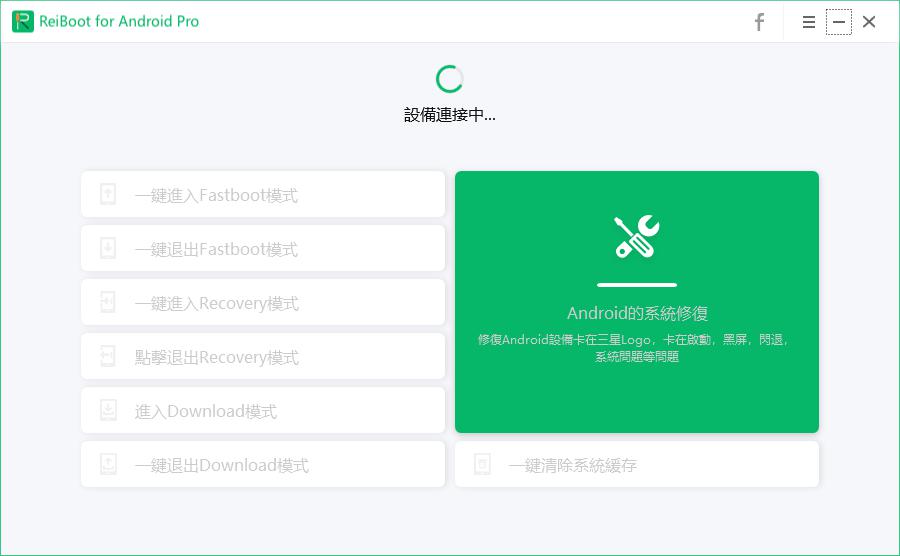
Task: Select 一鍵退出Fastboot模式 text
Action: tap(216, 249)
